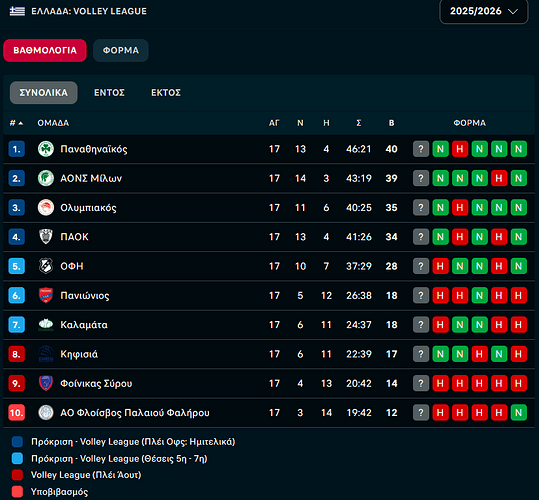
Task: Show ΣΥΝΟΛΙΚΑ overall standings
Action: click(x=44, y=93)
